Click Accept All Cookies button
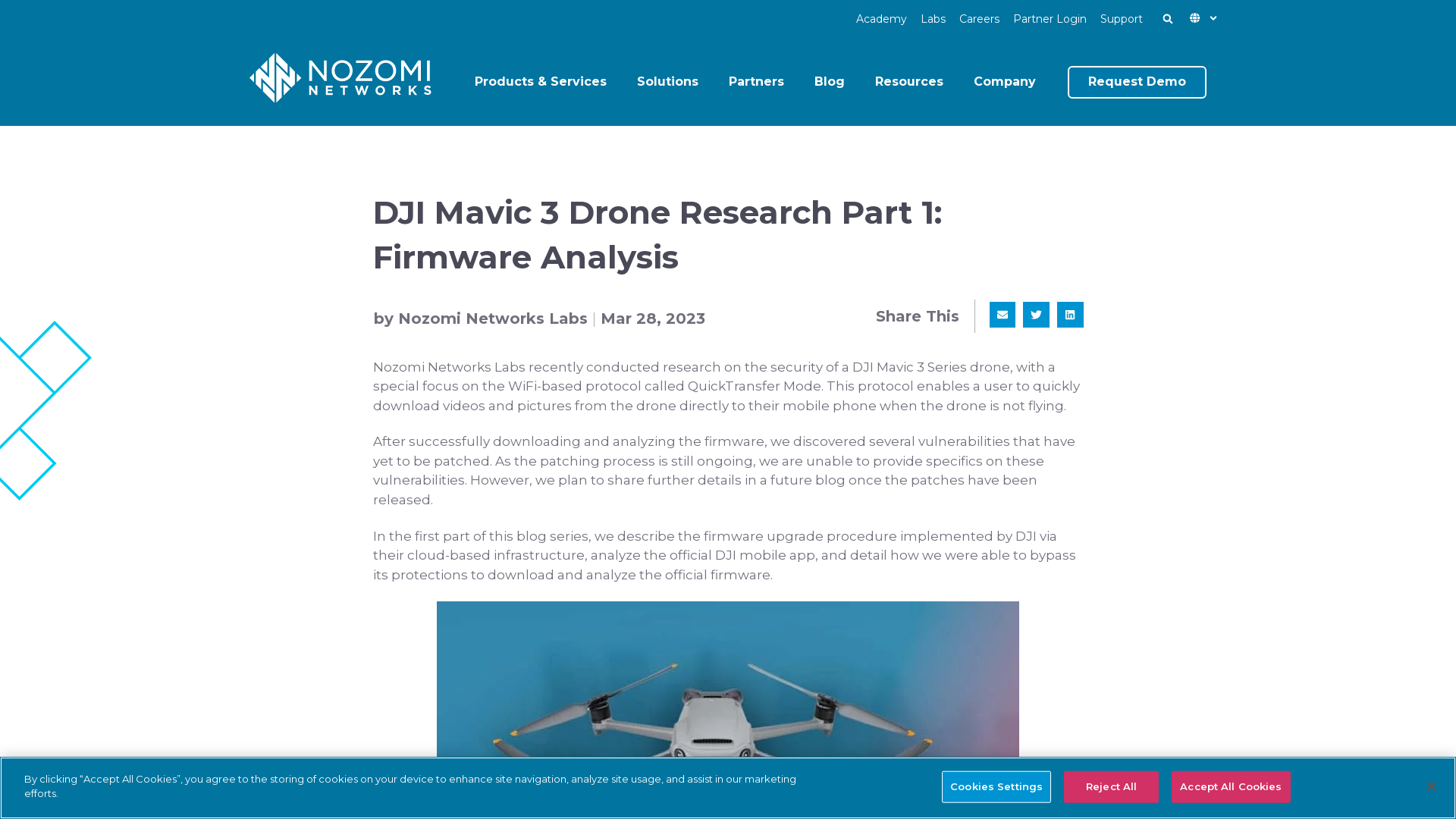Image resolution: width=1456 pixels, height=819 pixels. tap(1231, 786)
